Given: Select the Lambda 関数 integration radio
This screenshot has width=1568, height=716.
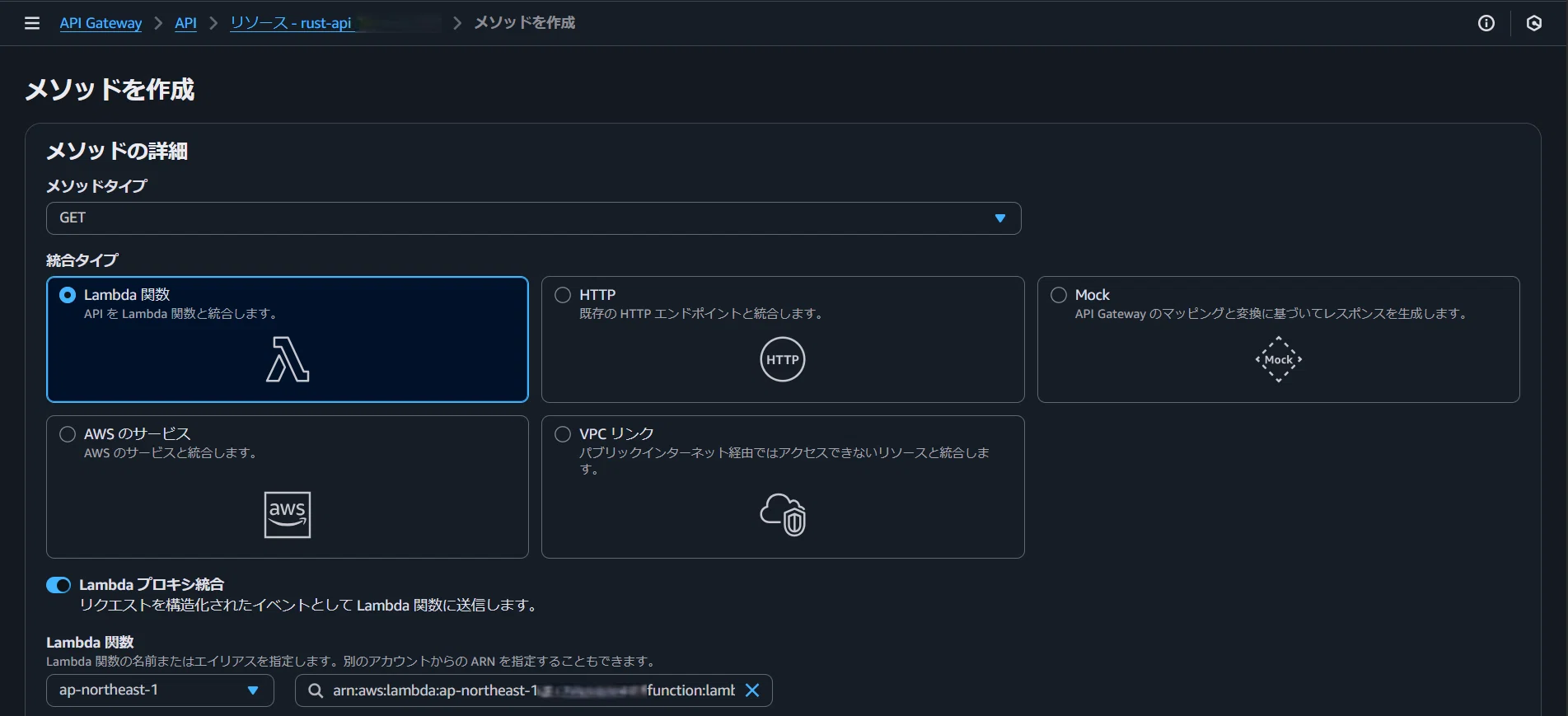Looking at the screenshot, I should click(68, 295).
